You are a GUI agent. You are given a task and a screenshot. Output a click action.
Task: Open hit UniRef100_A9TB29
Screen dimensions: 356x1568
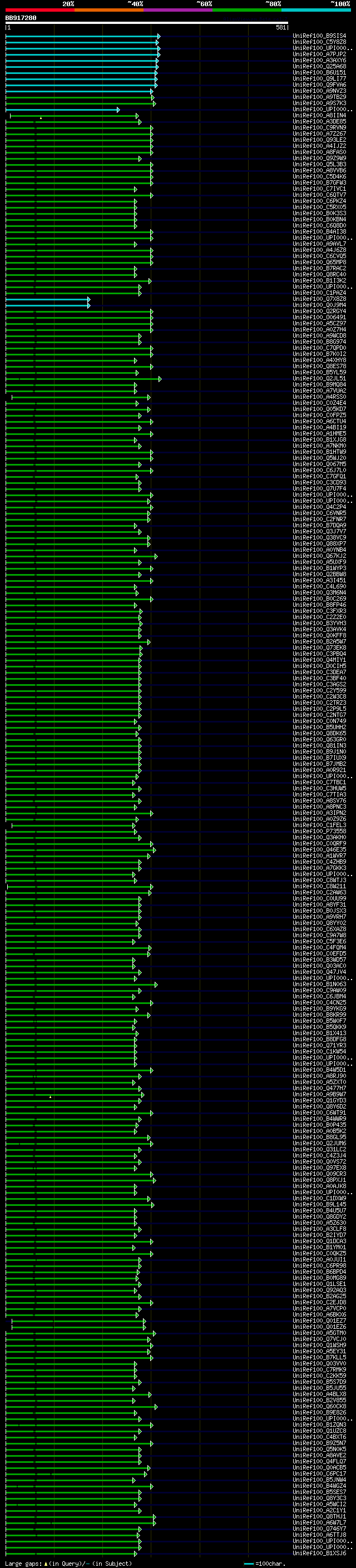tap(319, 97)
